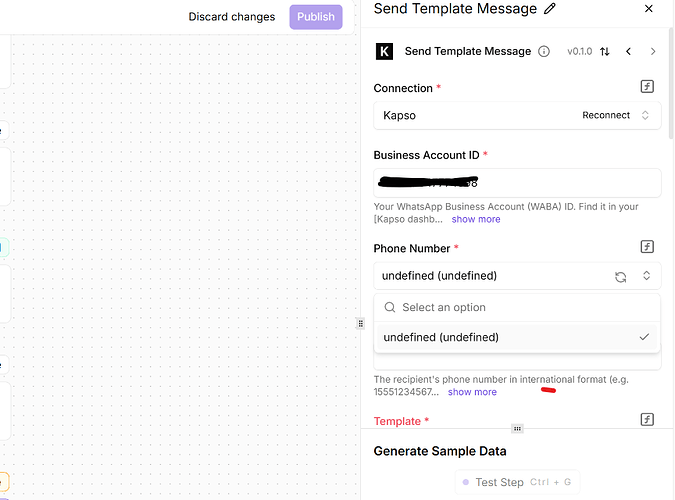Expand the recipient phone description with show more

coord(472,392)
